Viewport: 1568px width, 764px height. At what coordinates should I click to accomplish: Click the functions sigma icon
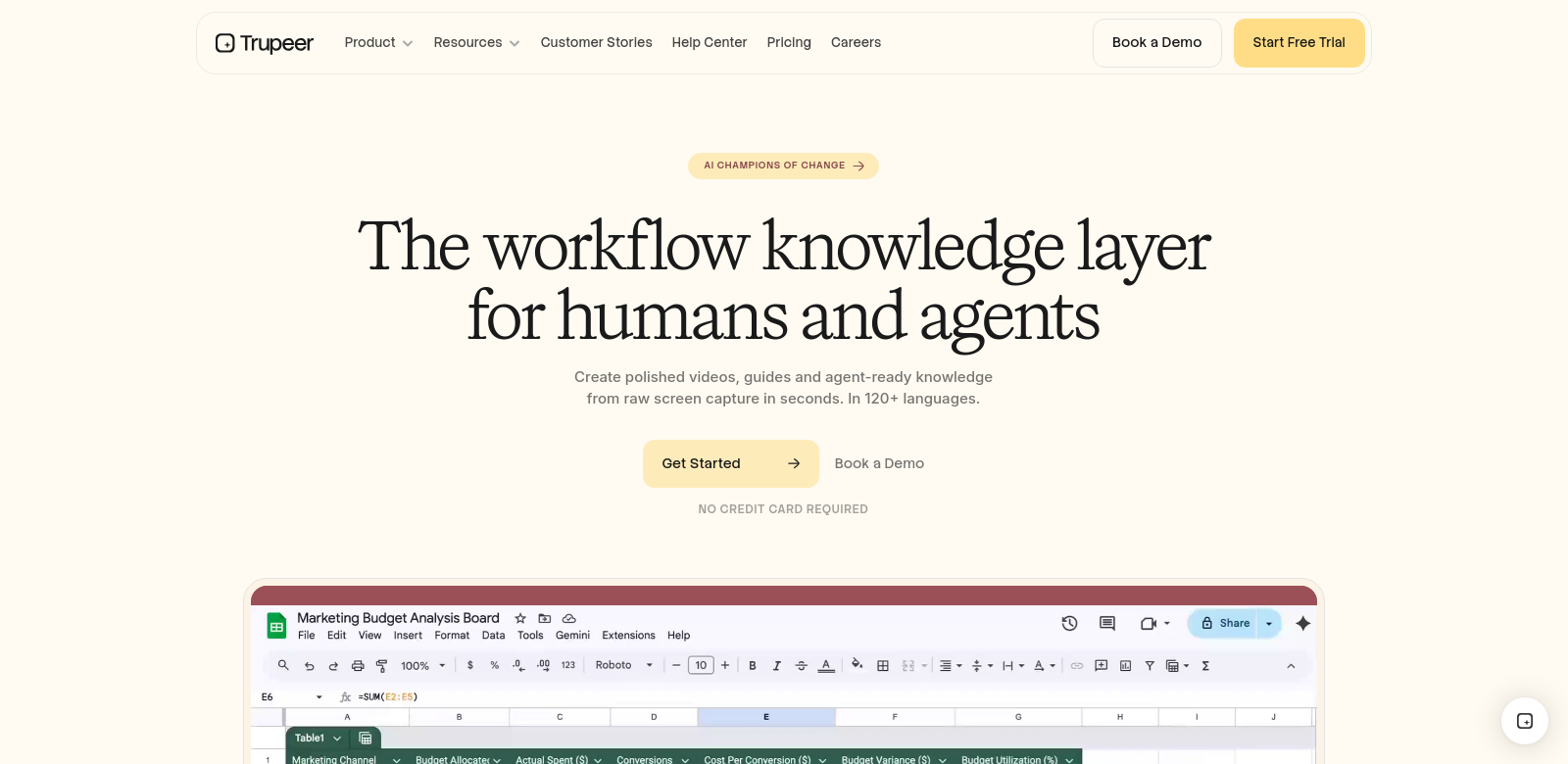click(x=1205, y=666)
